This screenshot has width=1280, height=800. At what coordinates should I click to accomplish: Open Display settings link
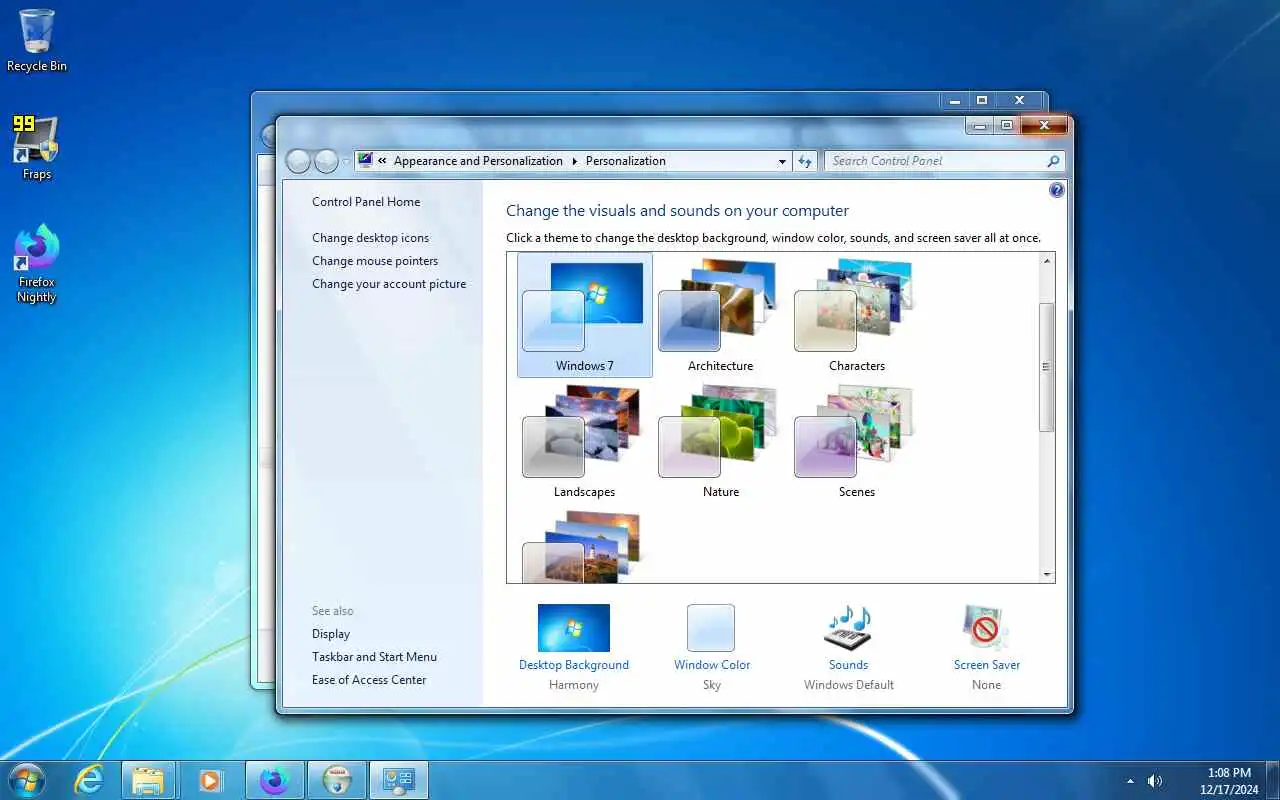click(331, 634)
